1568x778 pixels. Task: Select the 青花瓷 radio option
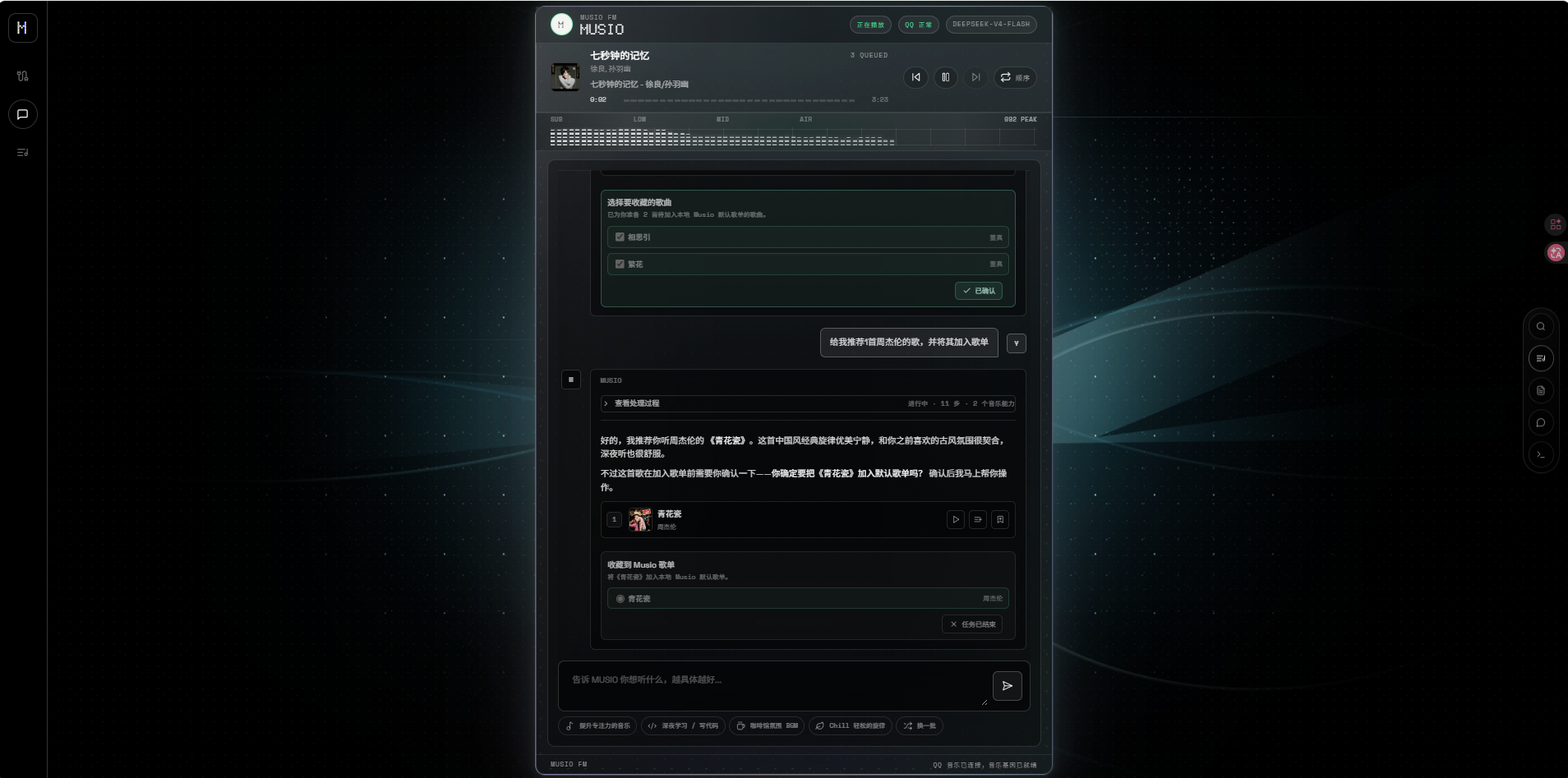pyautogui.click(x=620, y=599)
